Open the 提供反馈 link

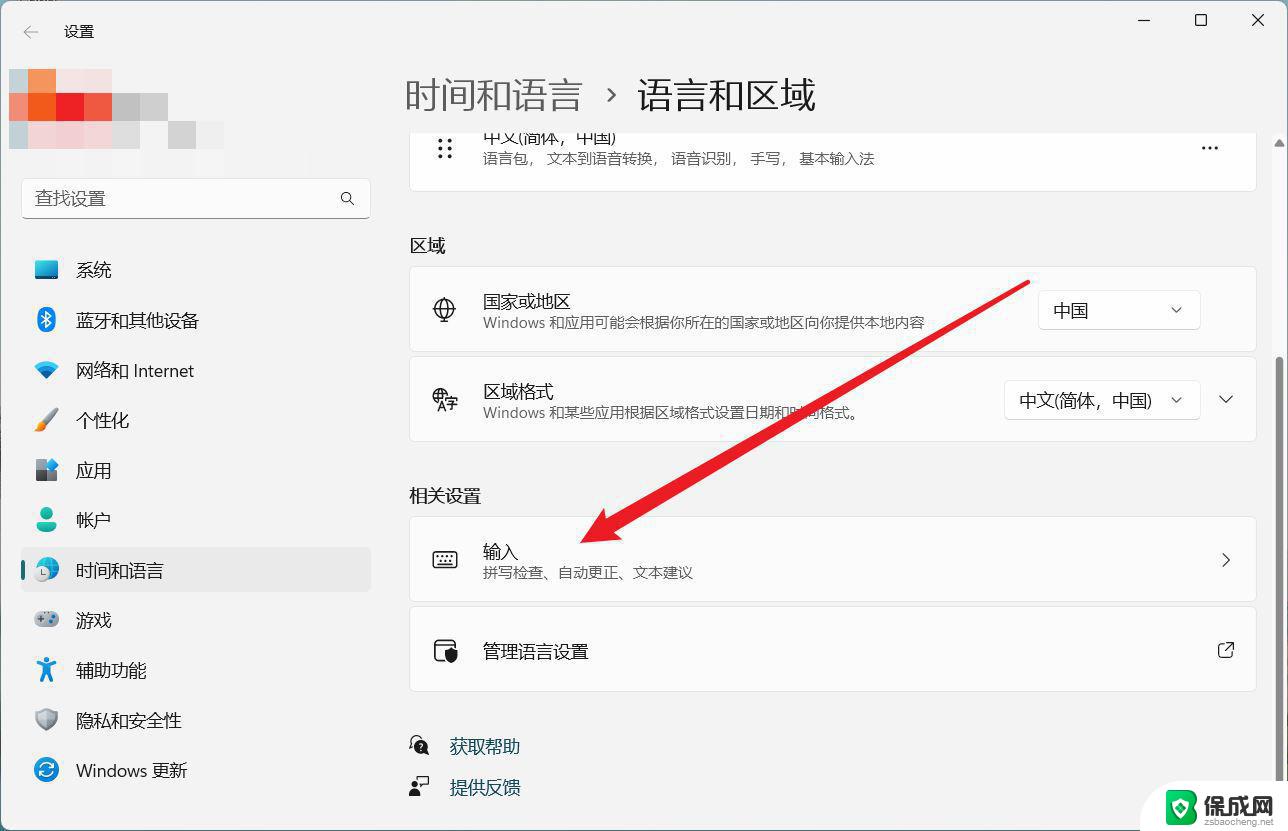click(485, 787)
